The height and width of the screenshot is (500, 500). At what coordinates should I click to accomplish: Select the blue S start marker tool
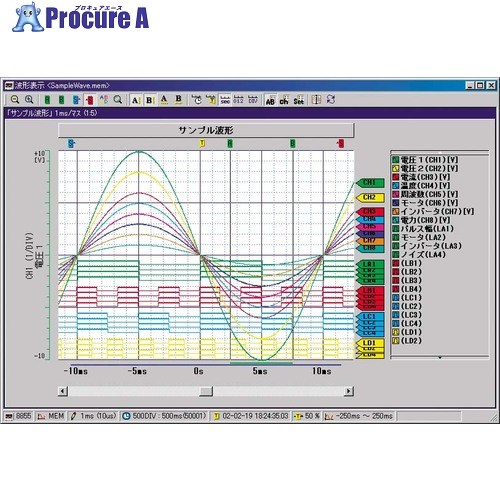76,100
